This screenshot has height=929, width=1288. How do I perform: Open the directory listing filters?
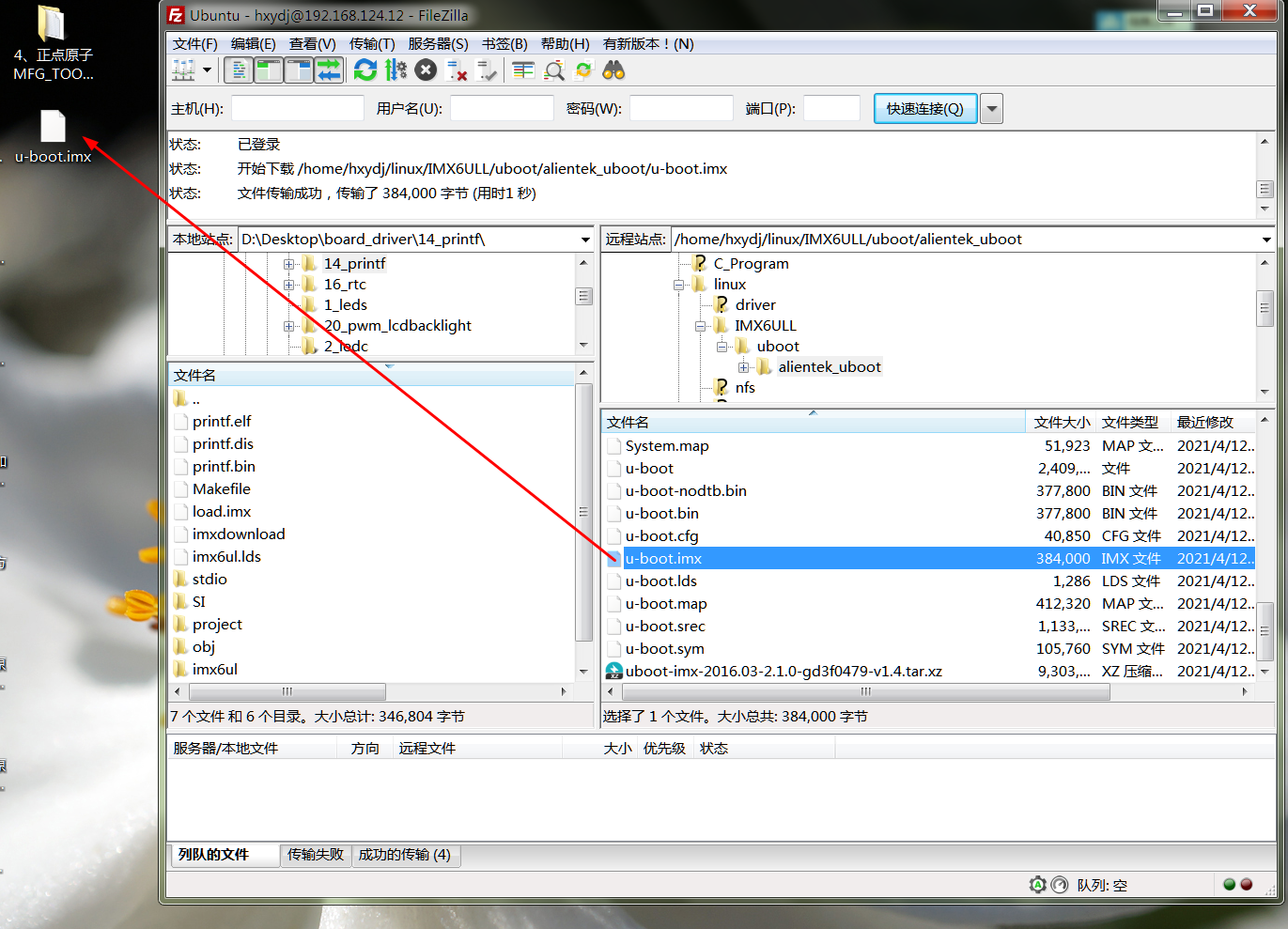coord(553,69)
